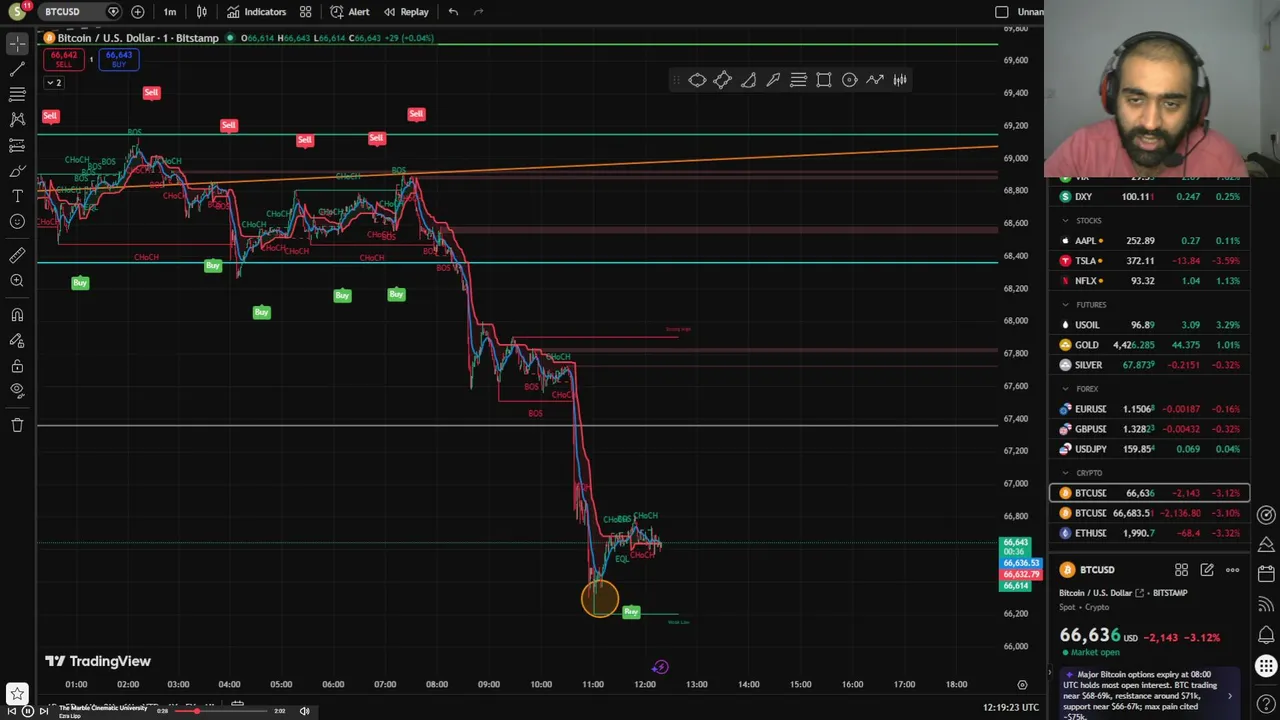
Task: Select the trend line drawing tool
Action: pos(17,69)
